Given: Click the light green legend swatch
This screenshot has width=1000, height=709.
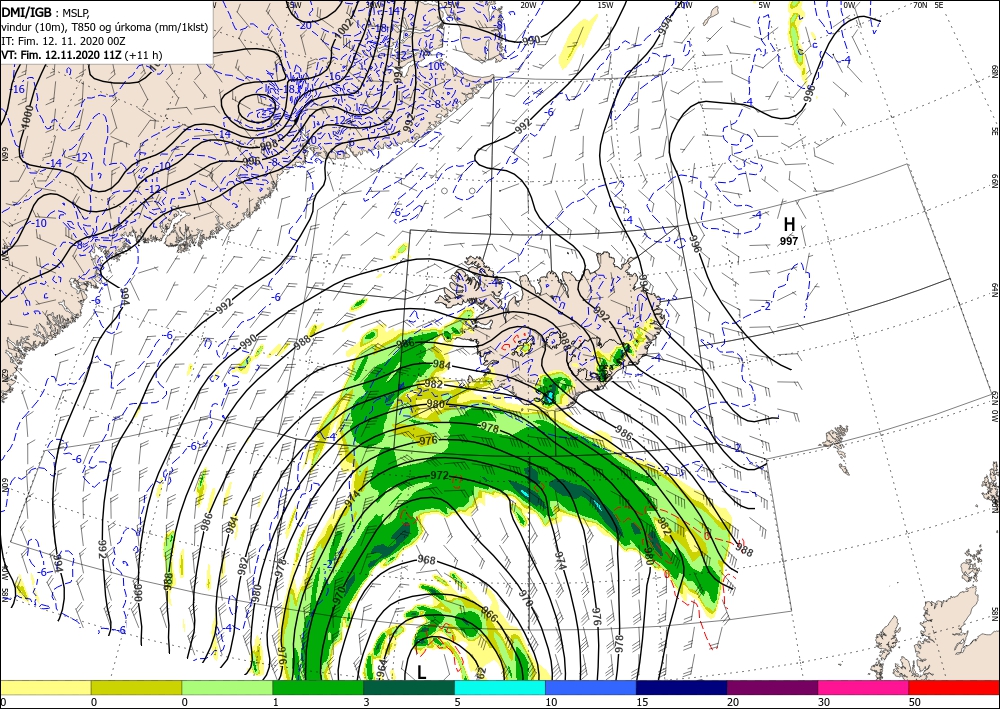Looking at the screenshot, I should pyautogui.click(x=227, y=687).
